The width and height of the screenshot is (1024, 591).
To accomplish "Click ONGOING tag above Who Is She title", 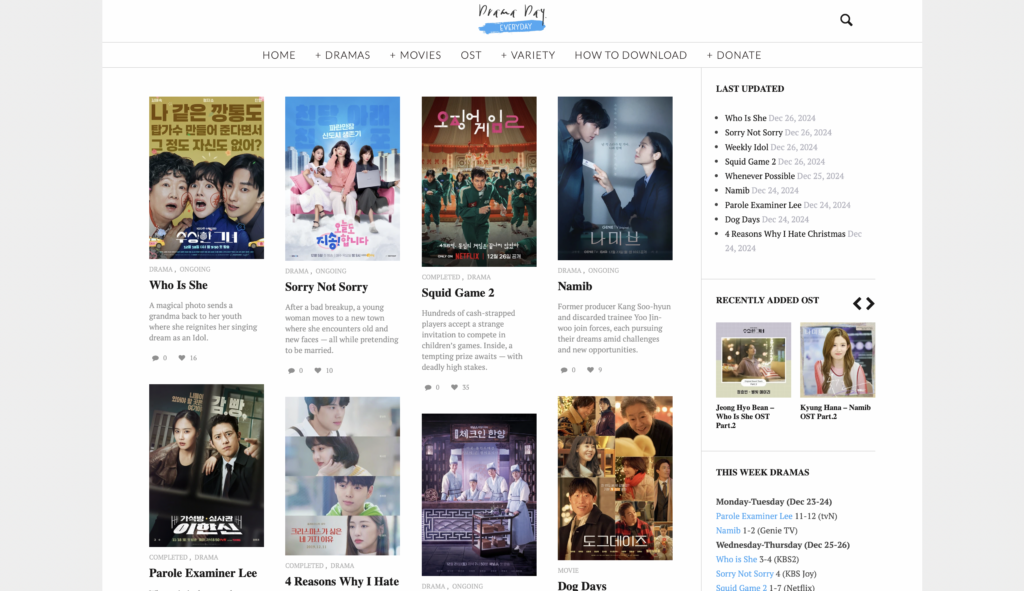I will pos(195,269).
